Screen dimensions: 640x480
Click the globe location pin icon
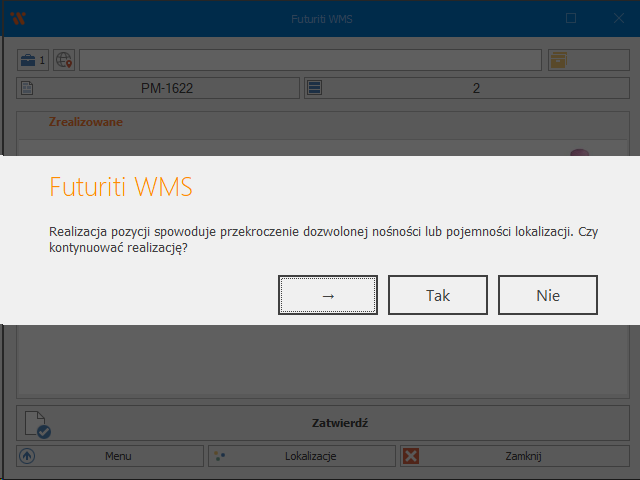coord(64,60)
